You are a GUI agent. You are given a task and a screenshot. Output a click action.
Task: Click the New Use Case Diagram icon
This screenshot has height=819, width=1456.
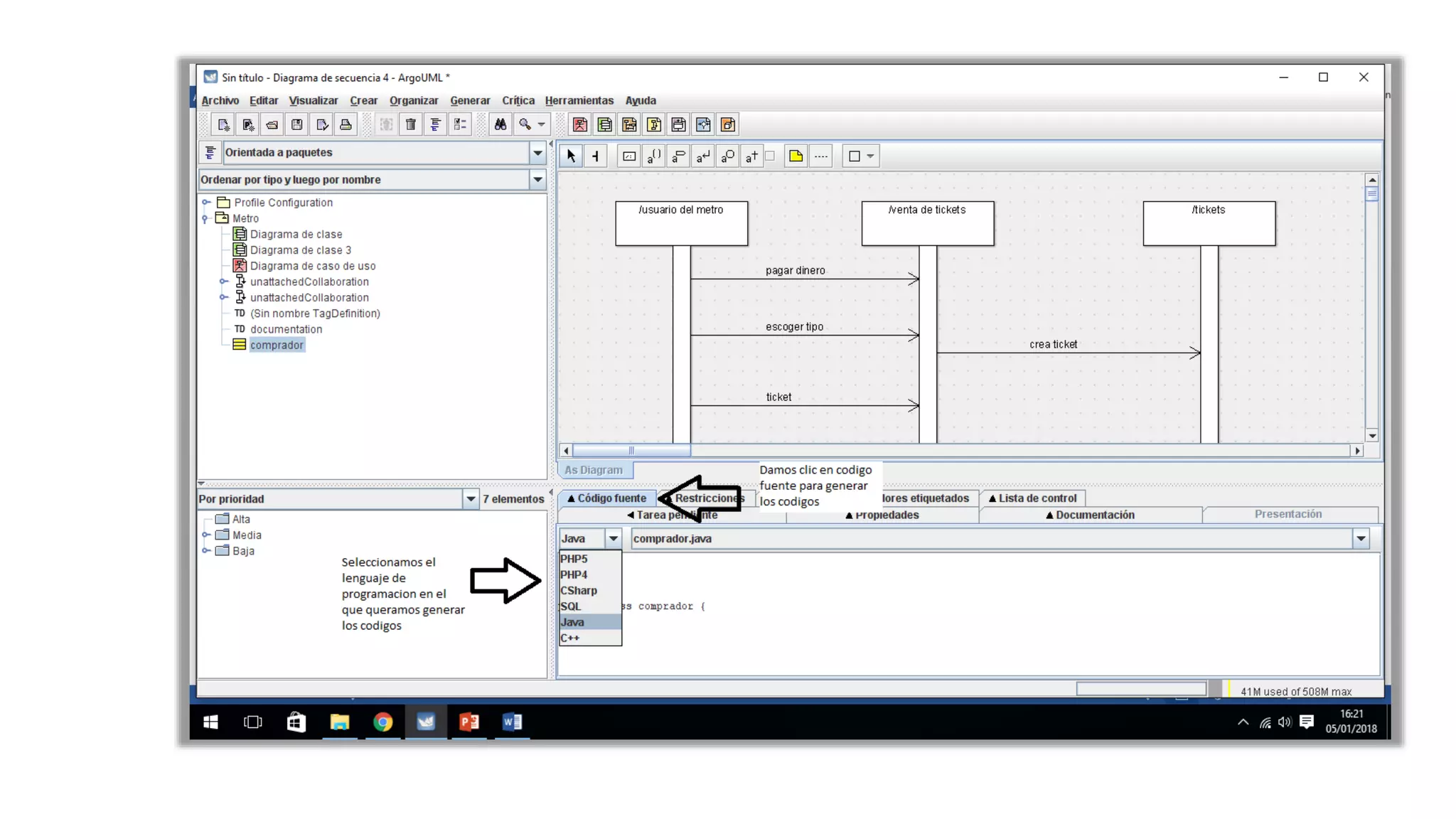point(580,125)
